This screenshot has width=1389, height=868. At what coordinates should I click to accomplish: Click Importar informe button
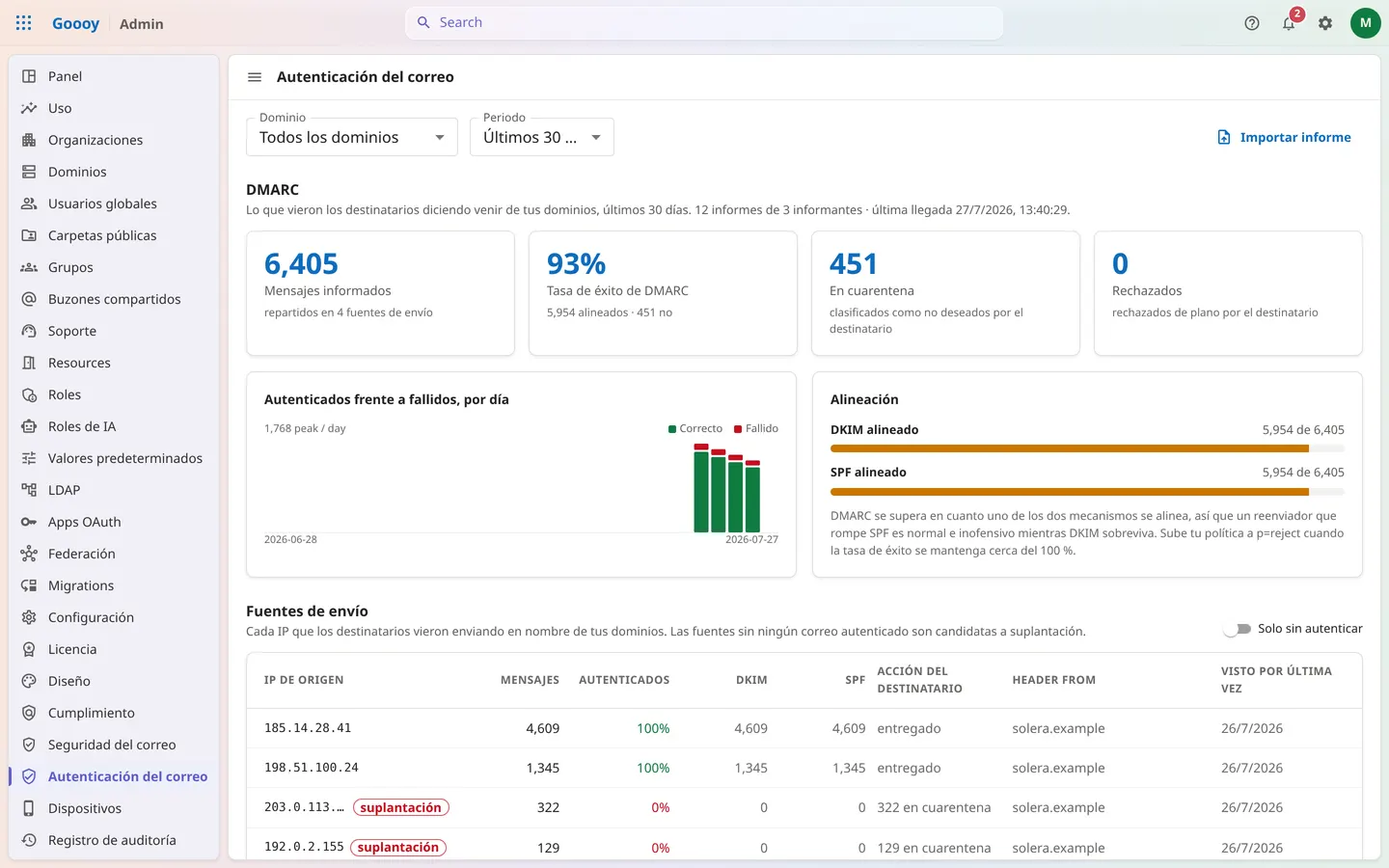(x=1284, y=137)
